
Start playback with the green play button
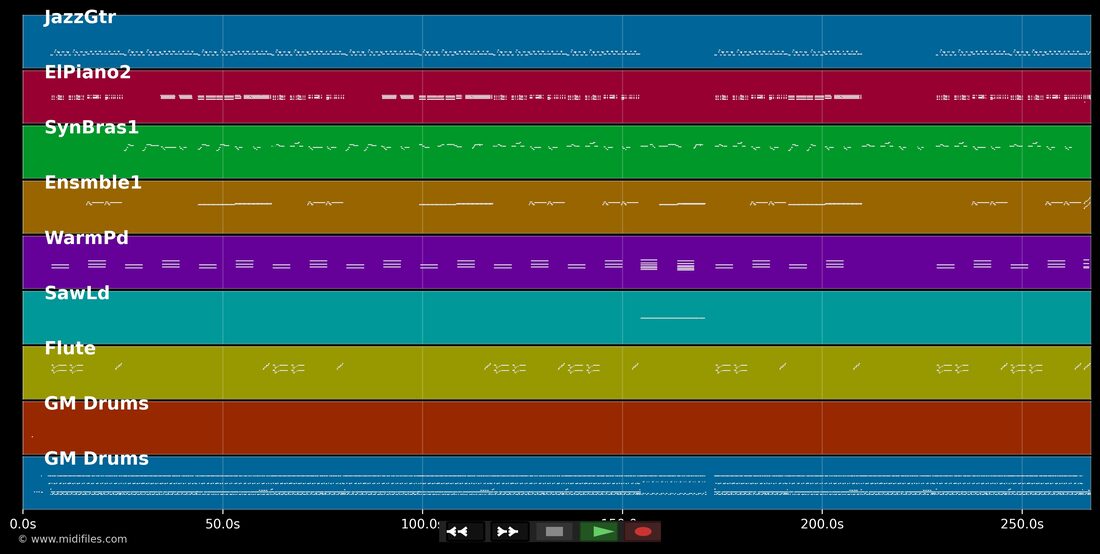pyautogui.click(x=598, y=532)
